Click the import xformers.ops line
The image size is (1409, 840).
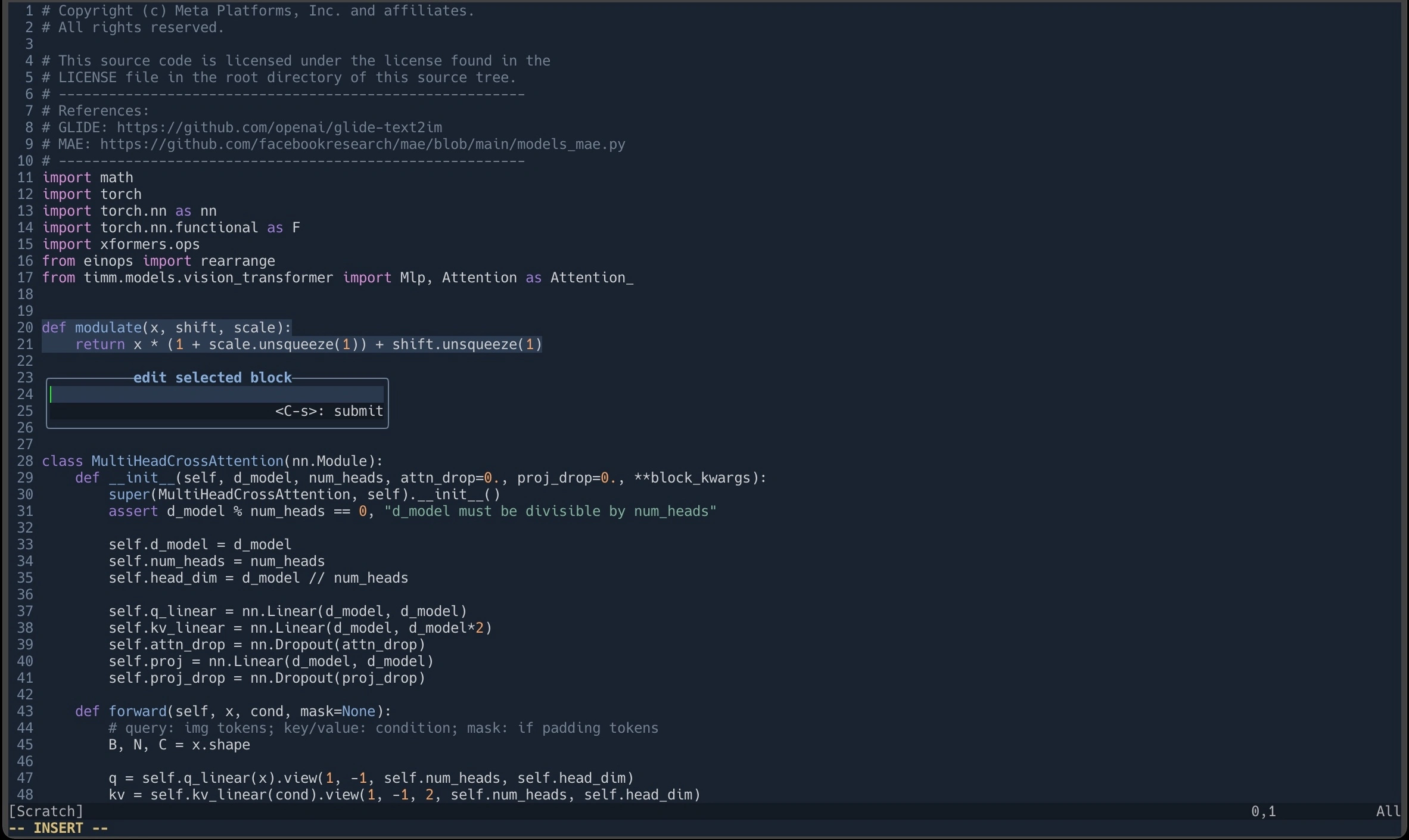pyautogui.click(x=121, y=244)
